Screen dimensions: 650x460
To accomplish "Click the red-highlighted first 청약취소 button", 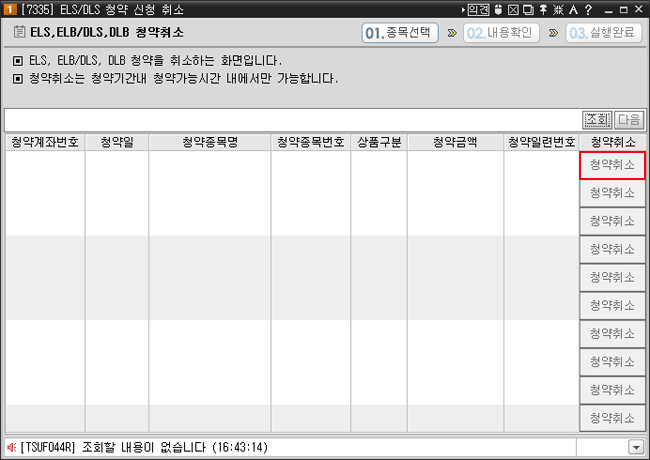I will (x=612, y=165).
